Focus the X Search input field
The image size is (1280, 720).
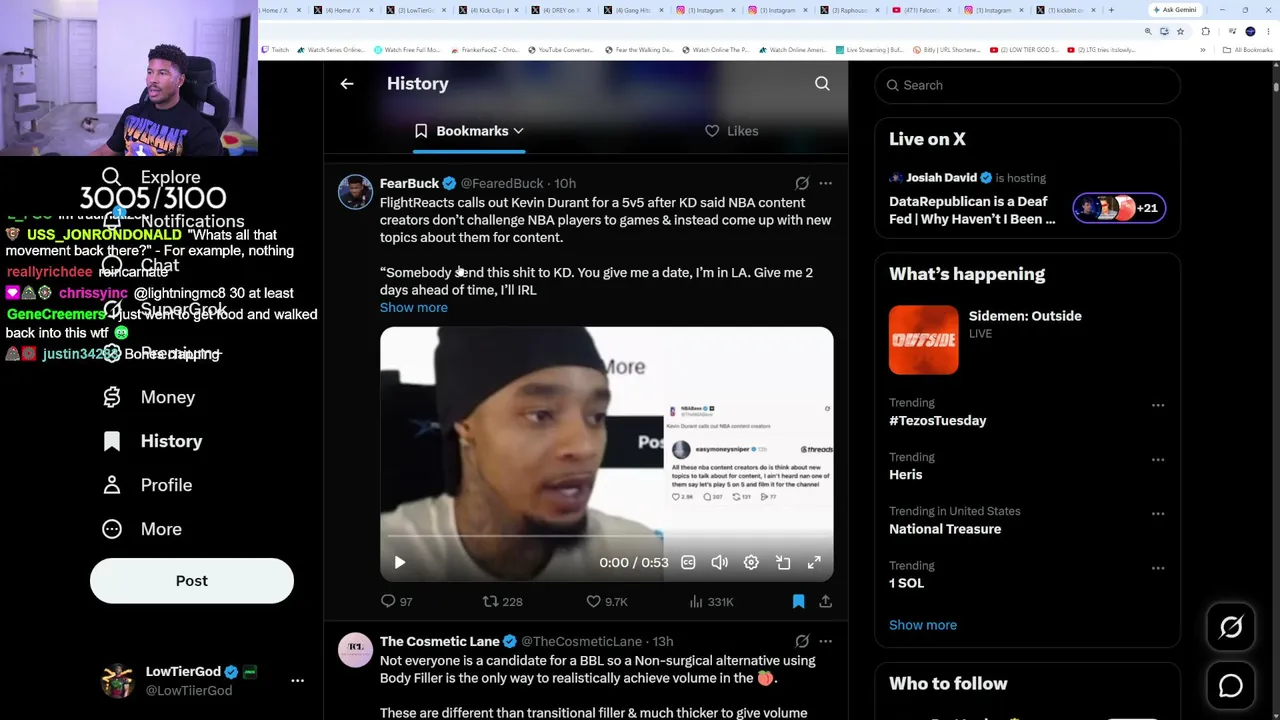[x=1028, y=85]
